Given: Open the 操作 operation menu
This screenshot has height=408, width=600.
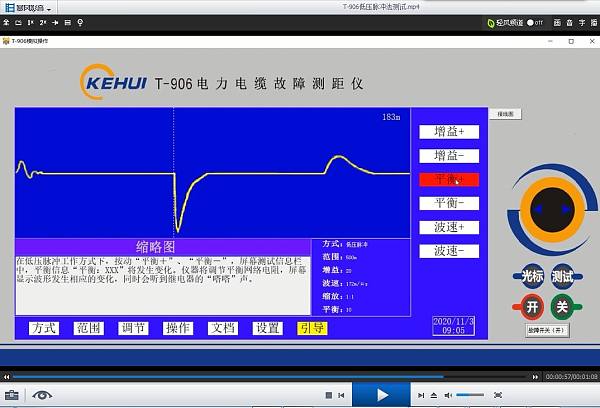Looking at the screenshot, I should [x=178, y=328].
